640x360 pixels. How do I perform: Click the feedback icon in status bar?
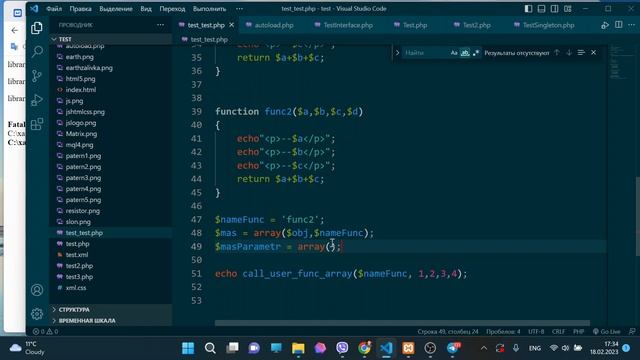632,331
